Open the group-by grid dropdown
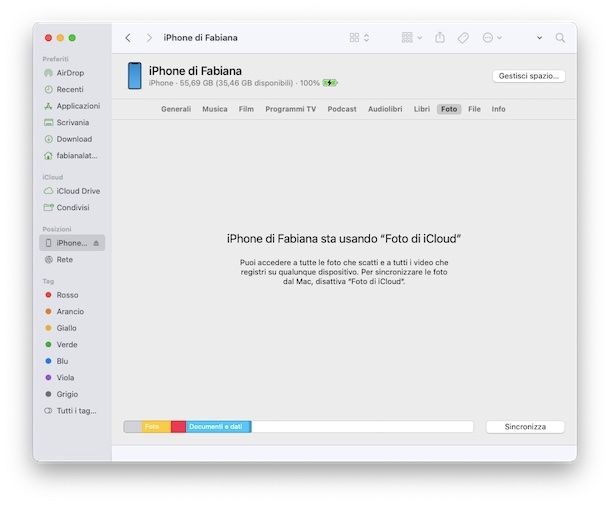This screenshot has height=505, width=610. click(412, 38)
